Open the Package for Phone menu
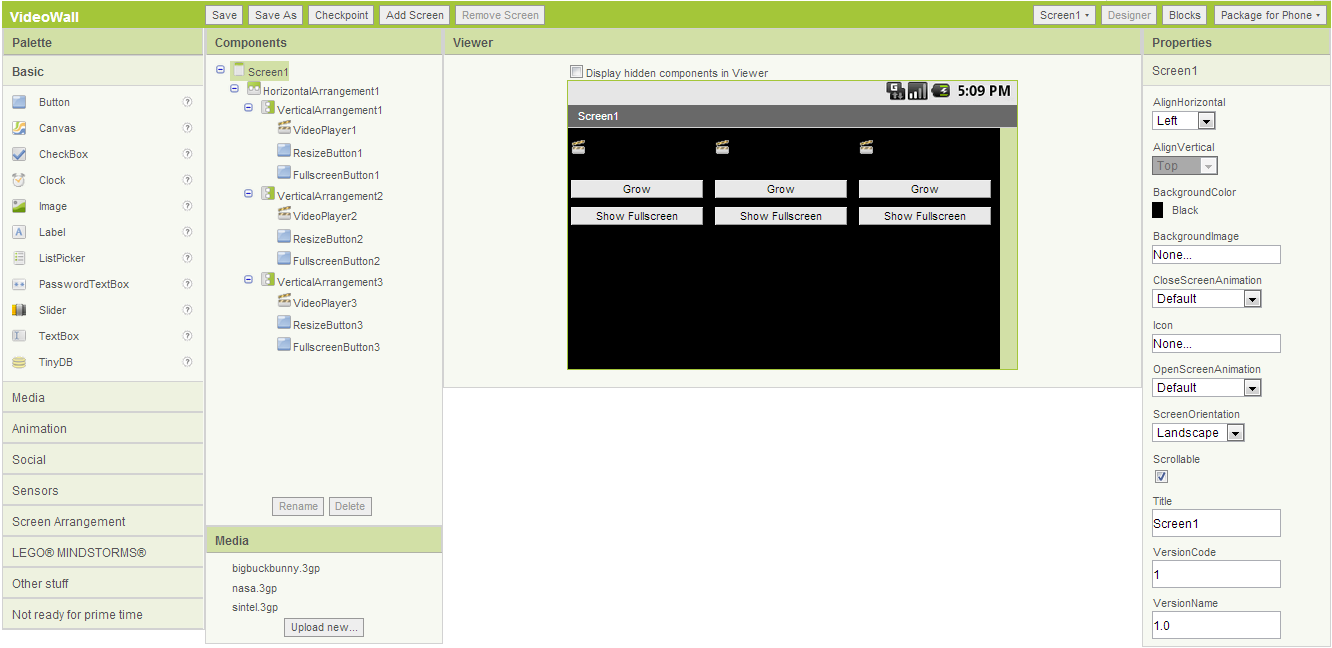 [x=1270, y=15]
